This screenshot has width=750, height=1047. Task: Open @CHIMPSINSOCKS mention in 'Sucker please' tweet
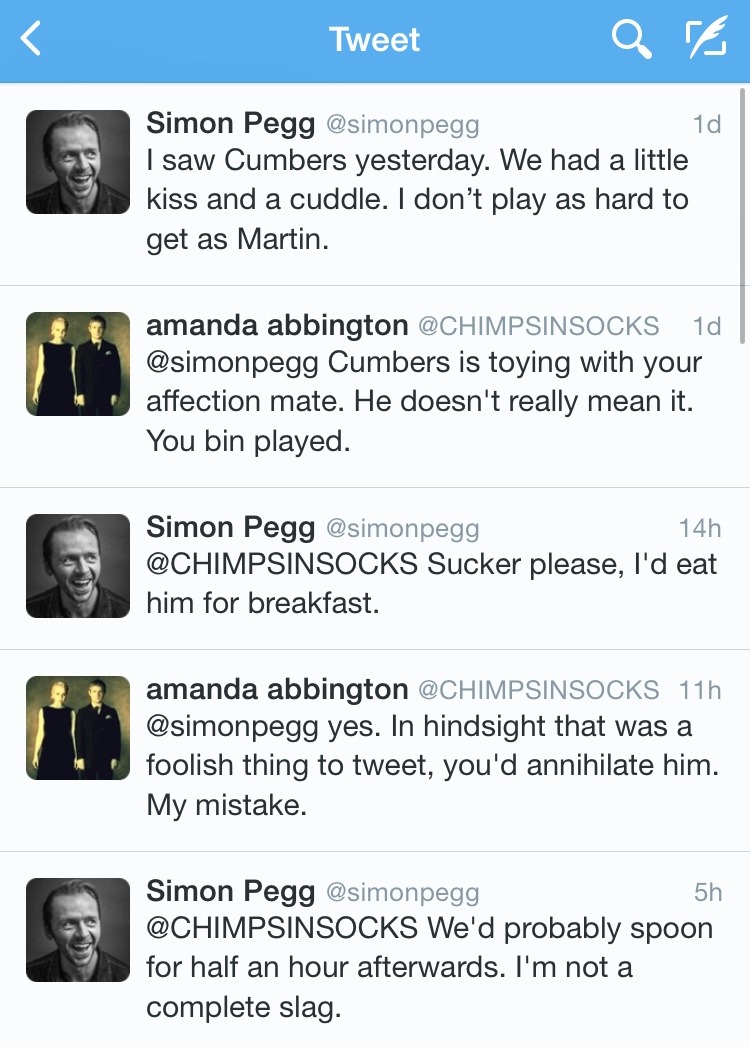tap(282, 564)
